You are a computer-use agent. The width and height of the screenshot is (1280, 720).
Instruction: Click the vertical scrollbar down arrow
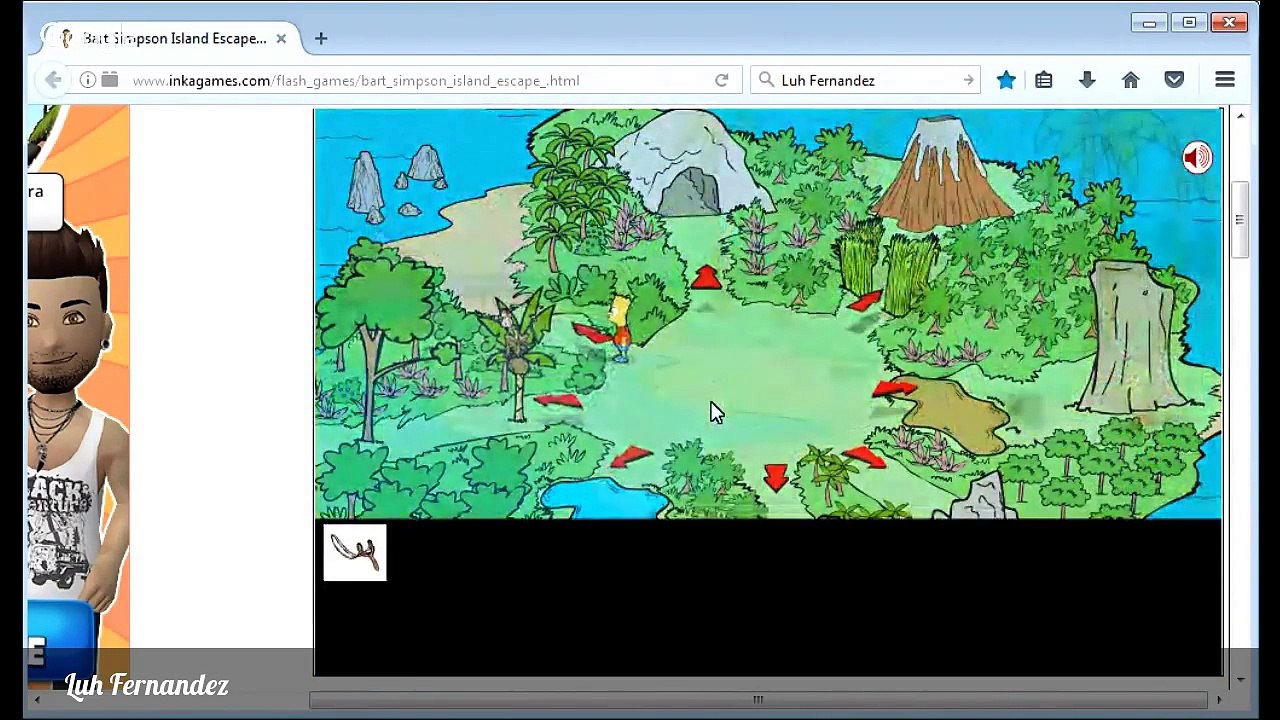point(1240,681)
